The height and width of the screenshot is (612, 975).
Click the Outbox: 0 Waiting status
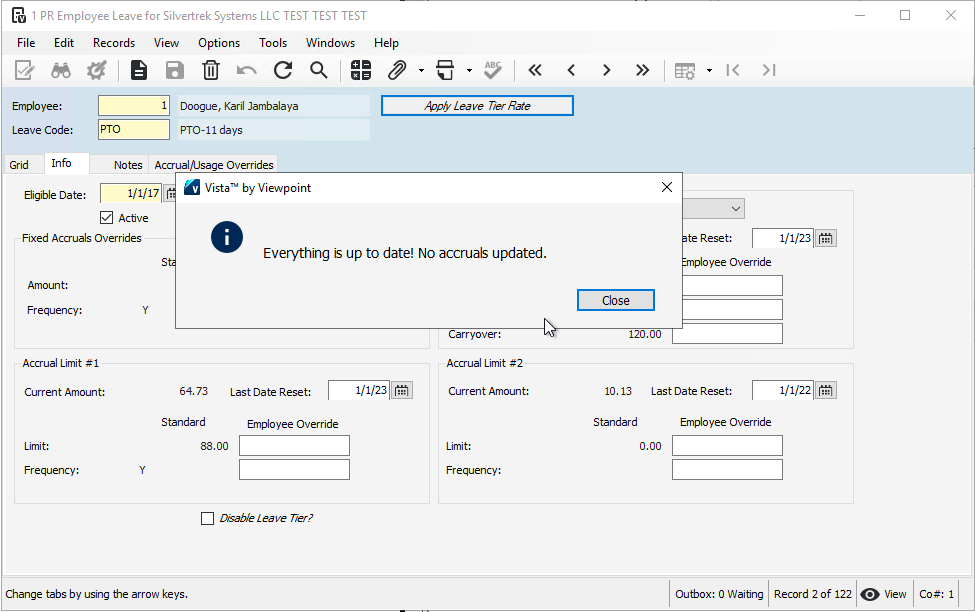pyautogui.click(x=719, y=594)
